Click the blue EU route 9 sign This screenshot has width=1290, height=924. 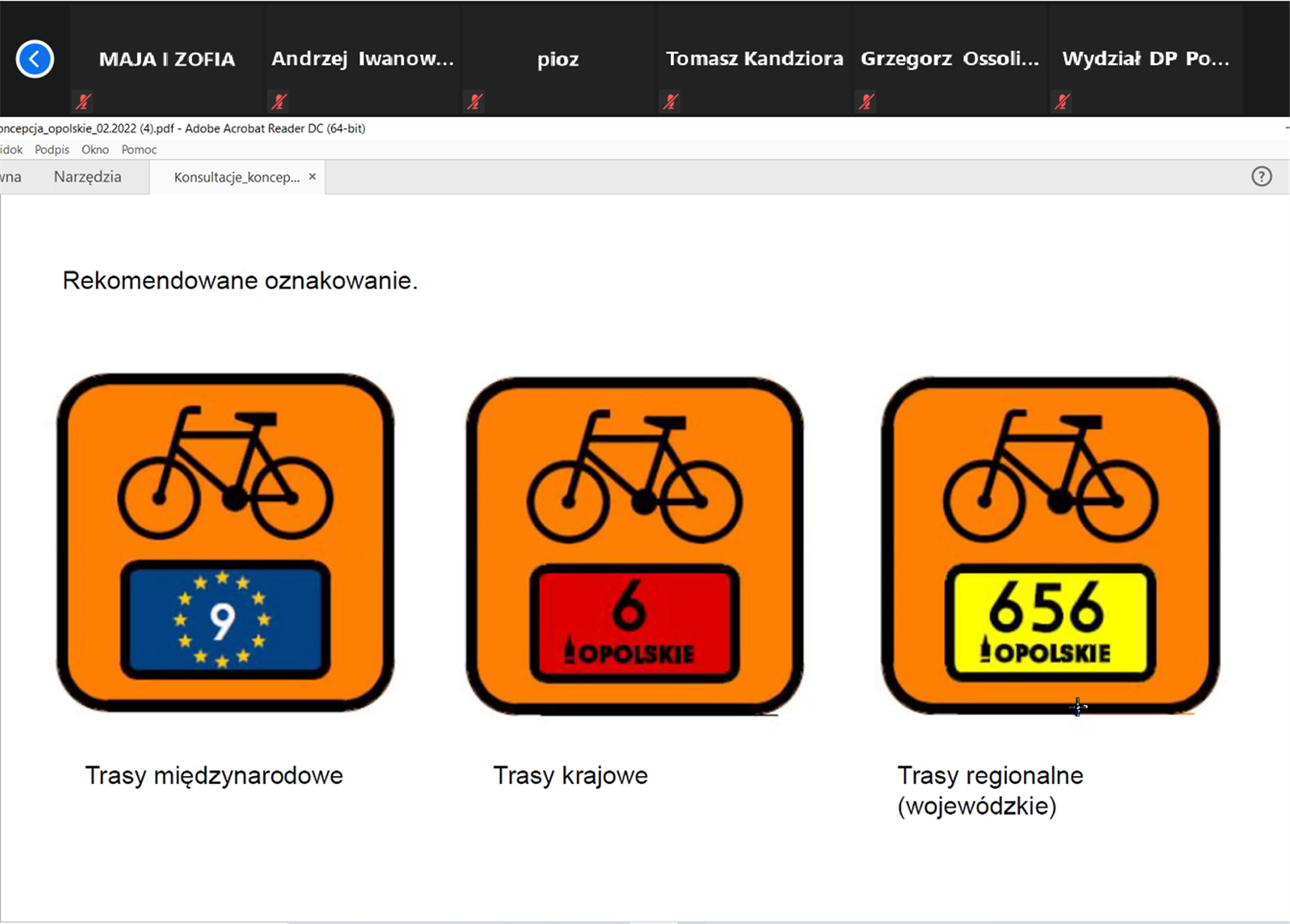click(224, 619)
